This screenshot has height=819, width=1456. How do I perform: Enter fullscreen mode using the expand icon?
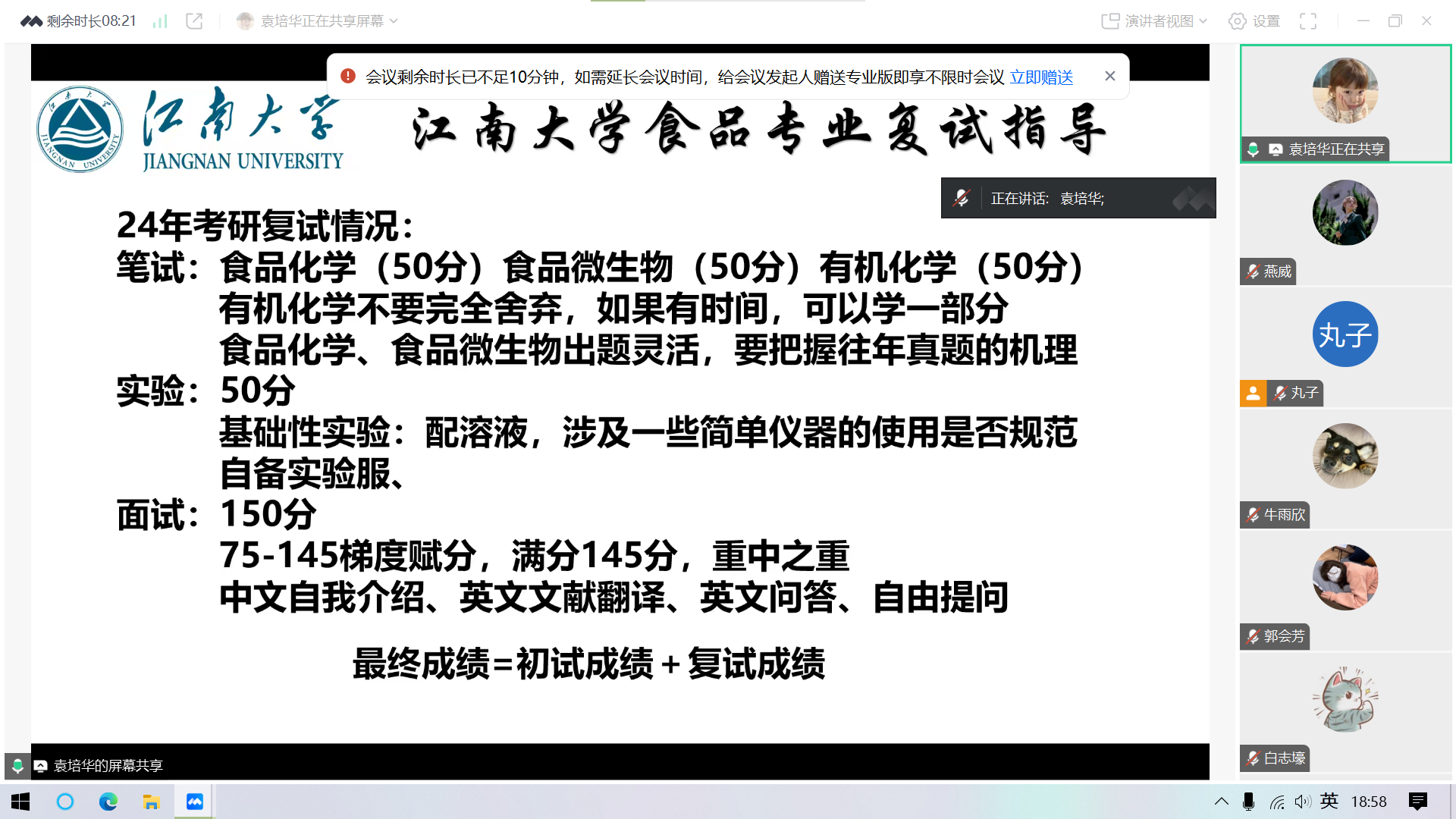coord(1308,21)
